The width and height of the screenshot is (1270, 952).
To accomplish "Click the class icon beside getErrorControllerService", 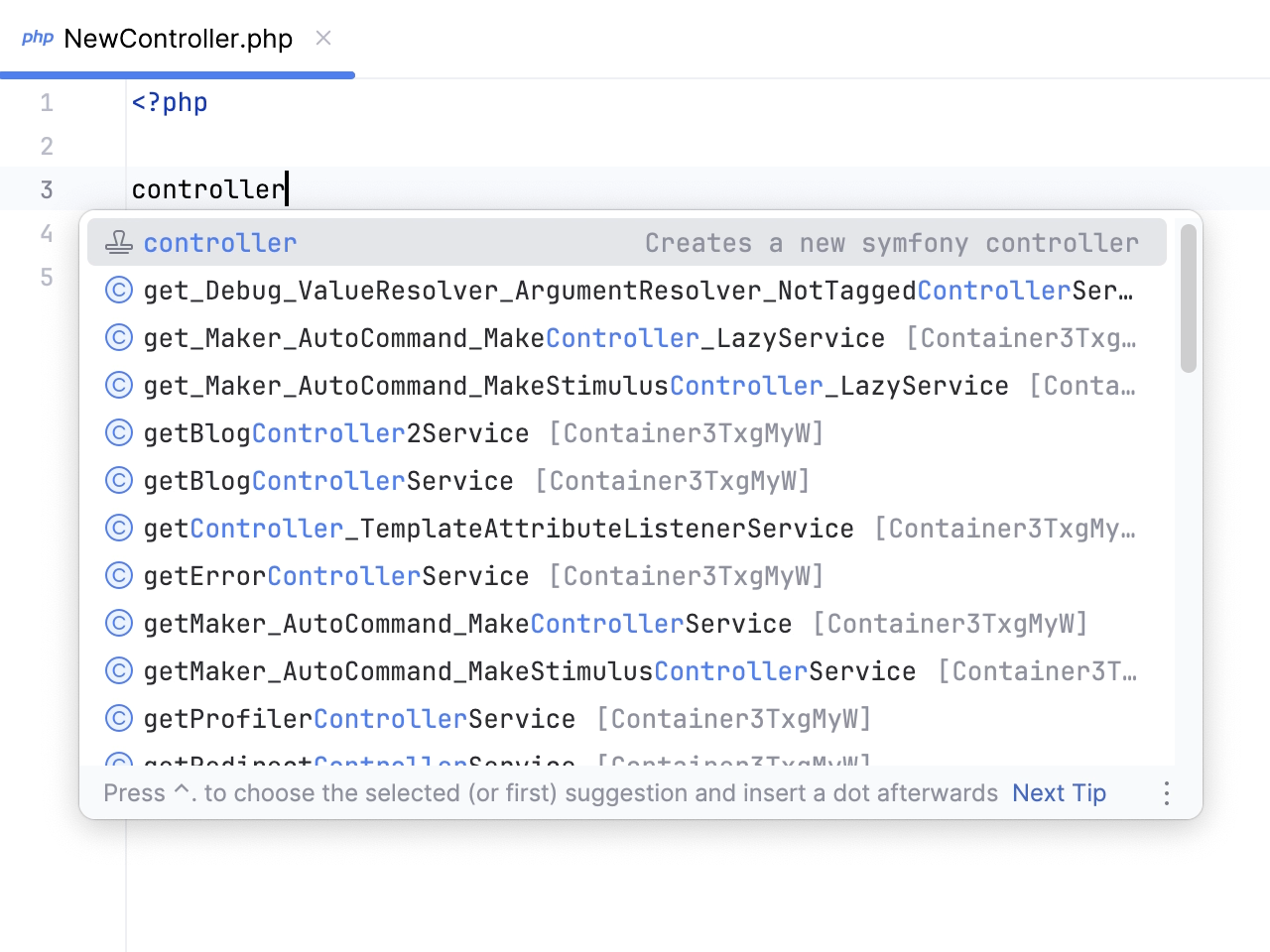I will coord(118,575).
